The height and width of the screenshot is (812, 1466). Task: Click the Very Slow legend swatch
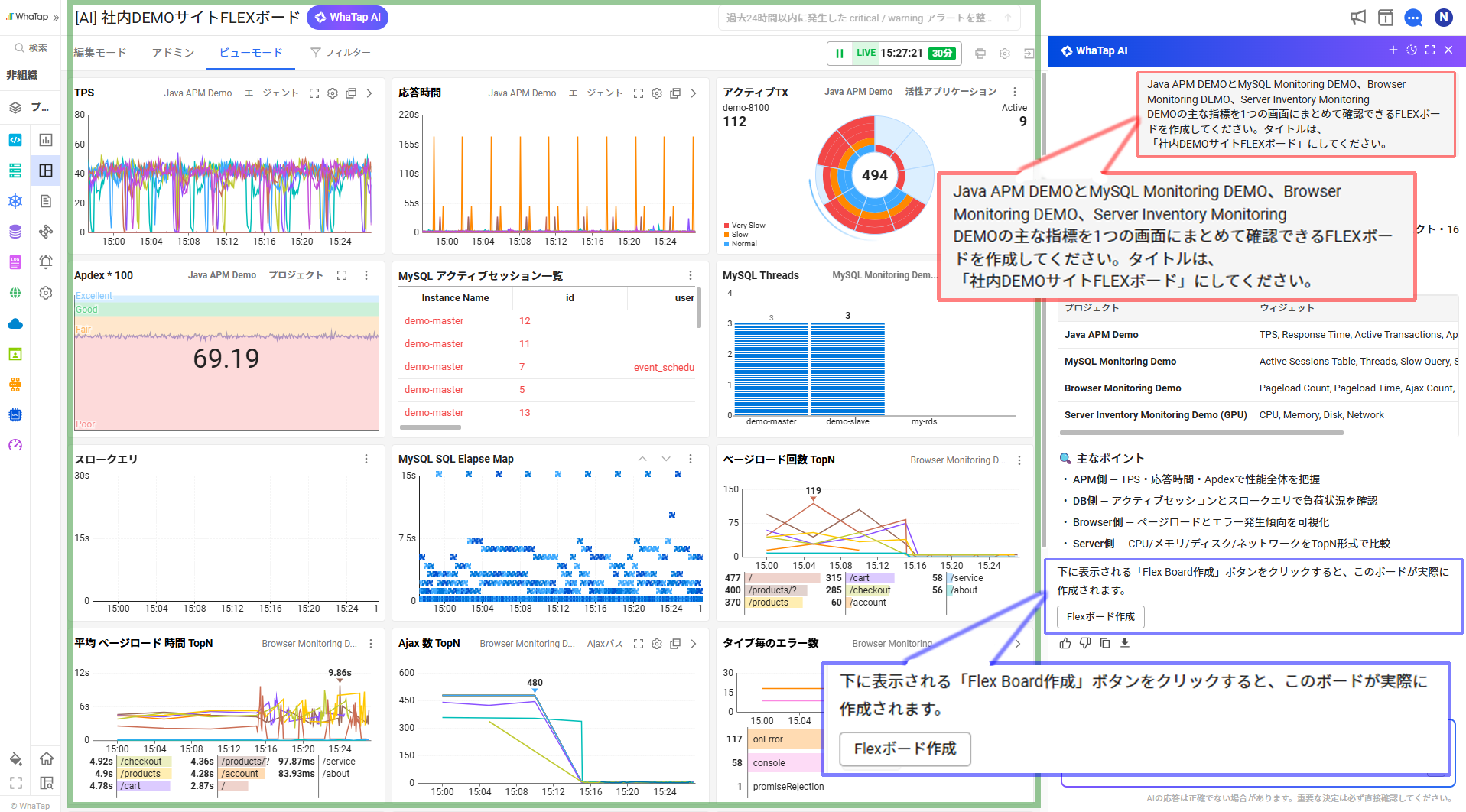pyautogui.click(x=726, y=226)
